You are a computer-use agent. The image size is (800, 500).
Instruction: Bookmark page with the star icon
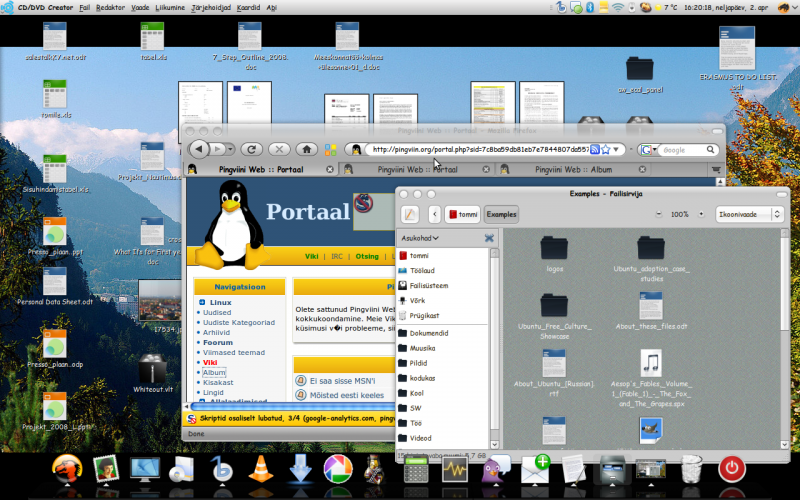[x=606, y=149]
